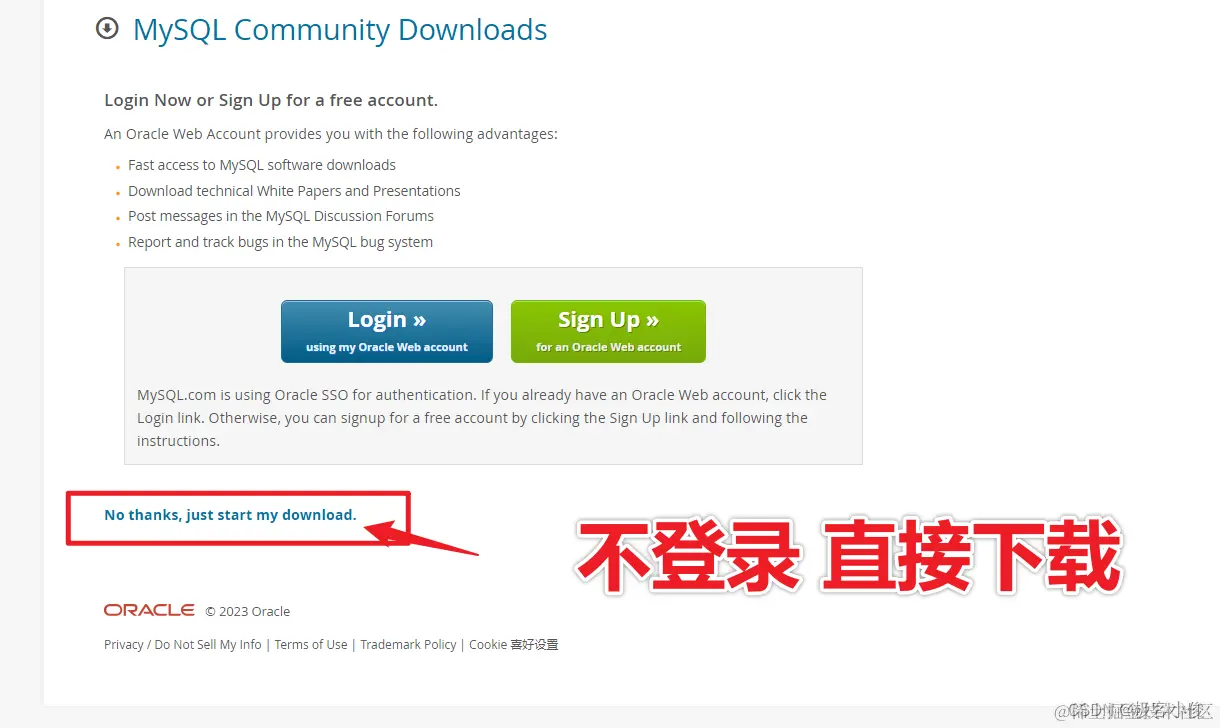Click Post messages in MySQL Discussion Forums text
This screenshot has width=1220, height=728.
point(281,216)
